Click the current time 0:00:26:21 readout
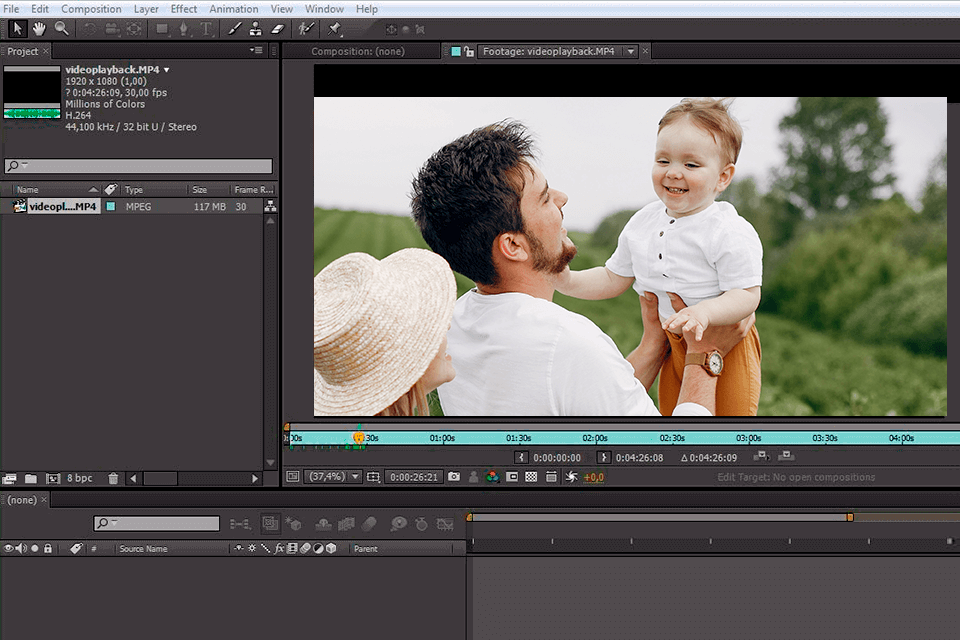The image size is (960, 640). click(x=414, y=477)
